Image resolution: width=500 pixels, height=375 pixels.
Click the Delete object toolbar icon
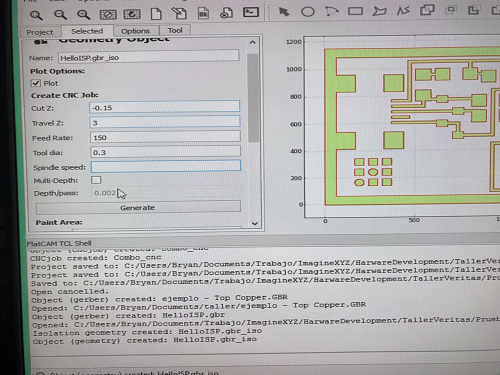point(226,13)
